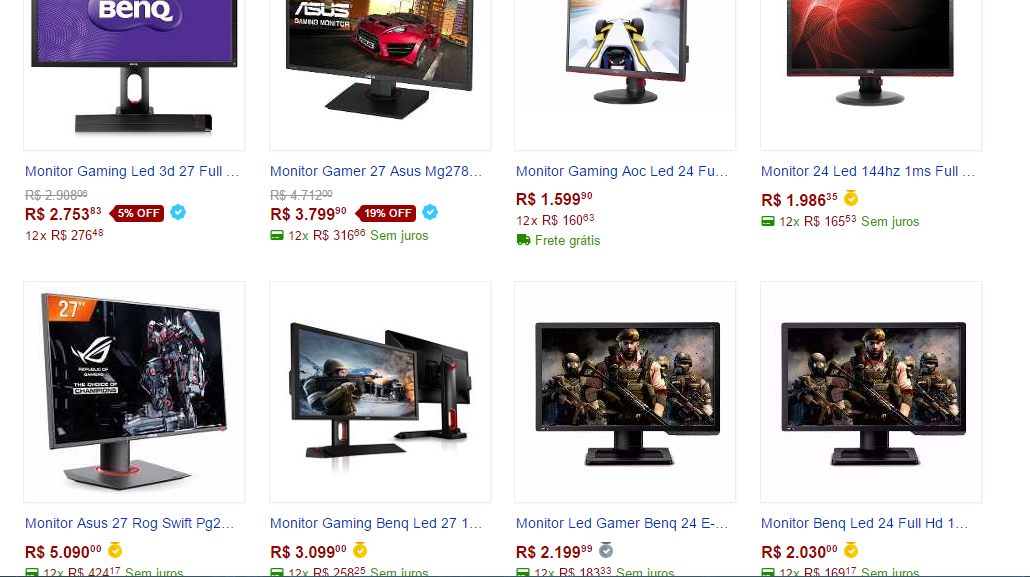This screenshot has height=577, width=1030.
Task: Click the credit card icon beside 12x R$ 316
Action: click(x=277, y=235)
